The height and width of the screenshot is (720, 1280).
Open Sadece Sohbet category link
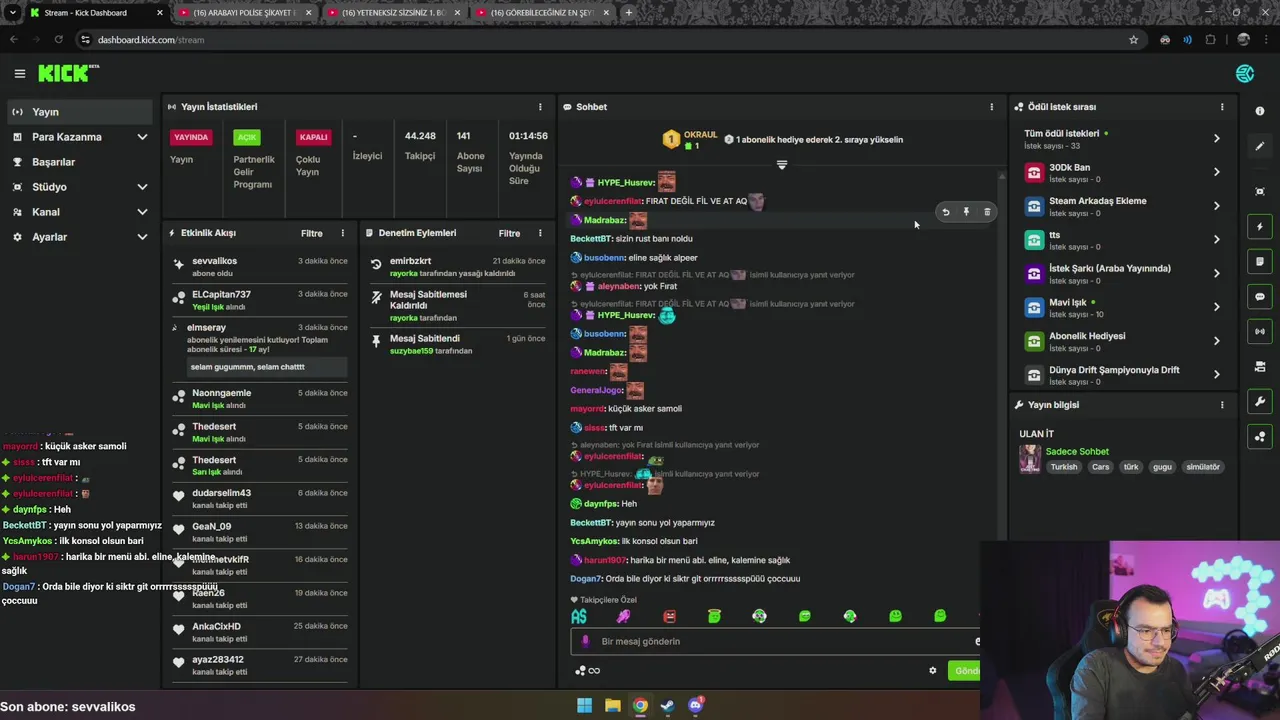pos(1077,451)
